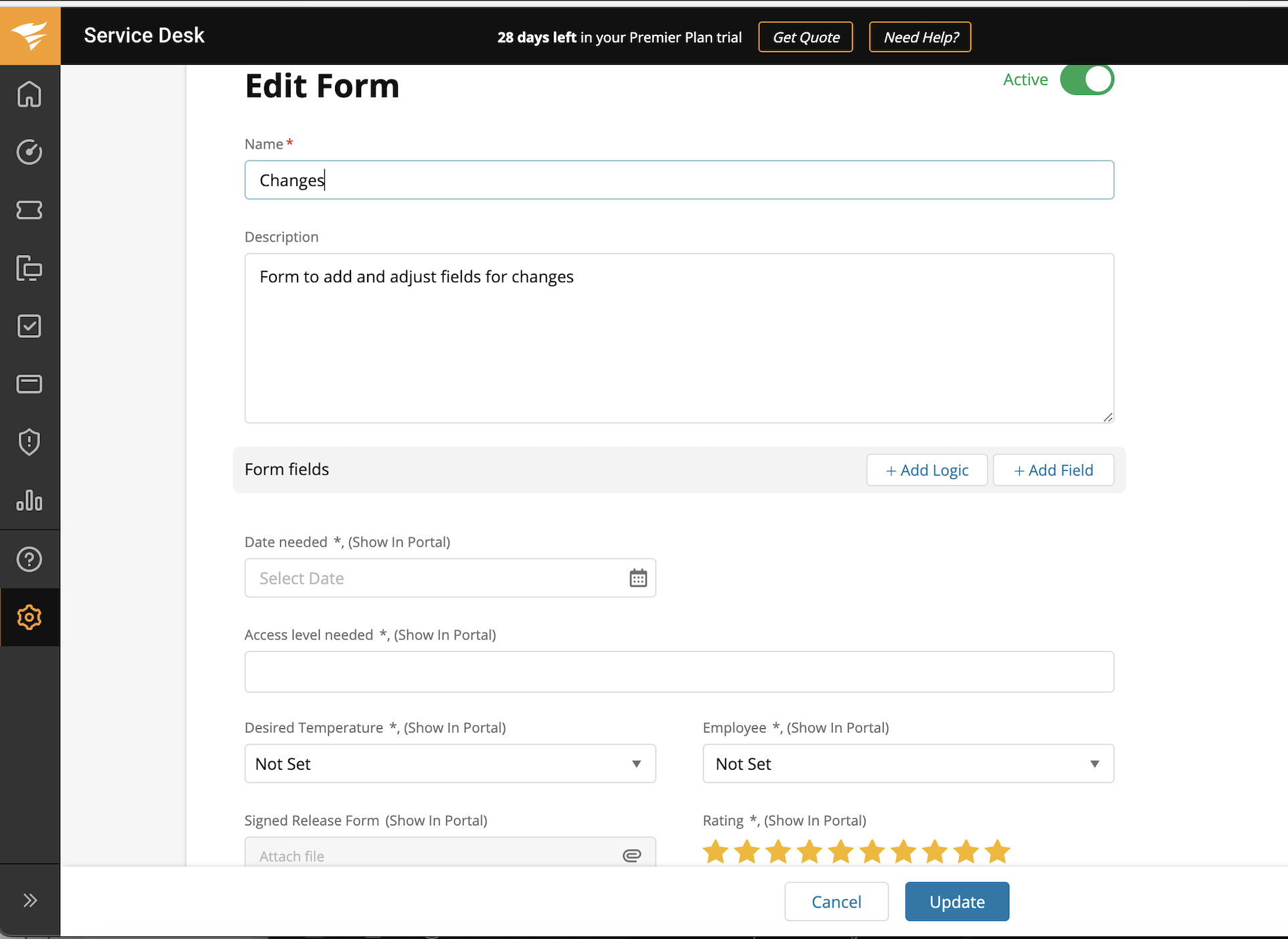Click the calendar icon in Date needed
The image size is (1288, 939).
[x=638, y=578]
